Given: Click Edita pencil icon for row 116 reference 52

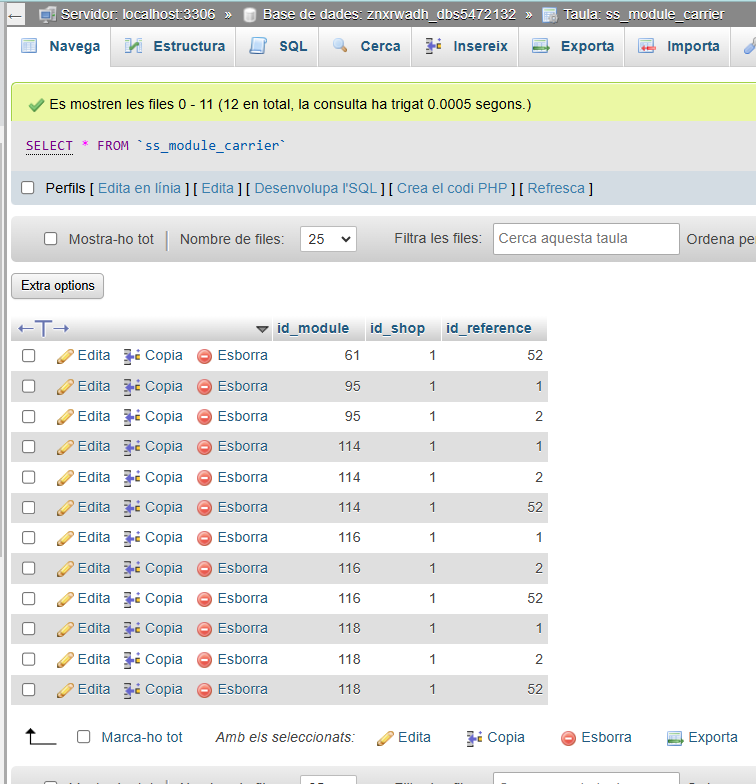Looking at the screenshot, I should (x=65, y=598).
